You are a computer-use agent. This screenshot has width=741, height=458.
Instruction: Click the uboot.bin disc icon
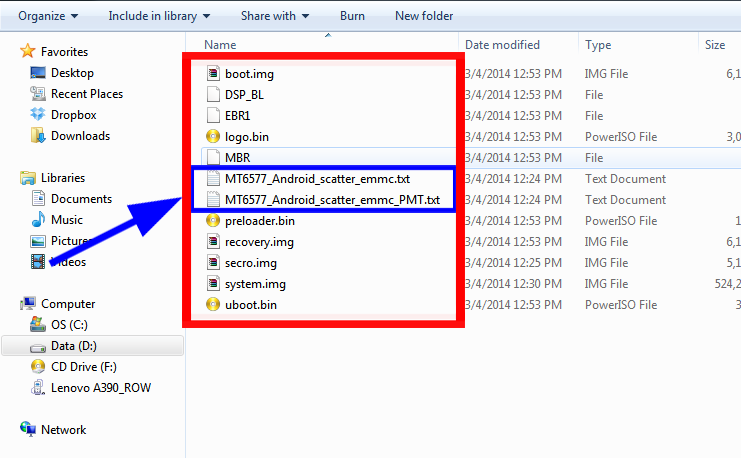(x=213, y=304)
